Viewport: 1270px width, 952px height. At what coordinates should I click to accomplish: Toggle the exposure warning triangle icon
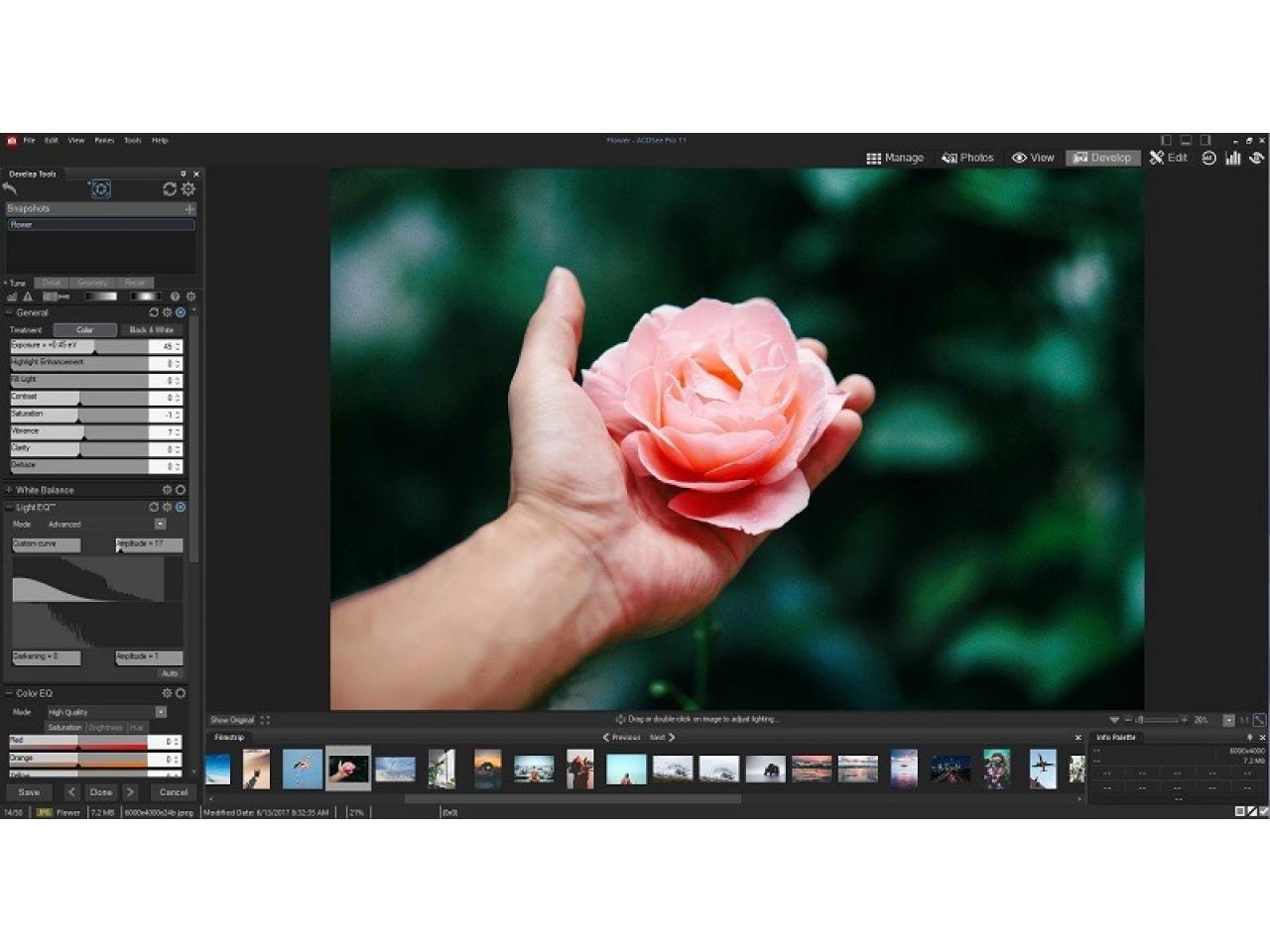click(x=28, y=297)
